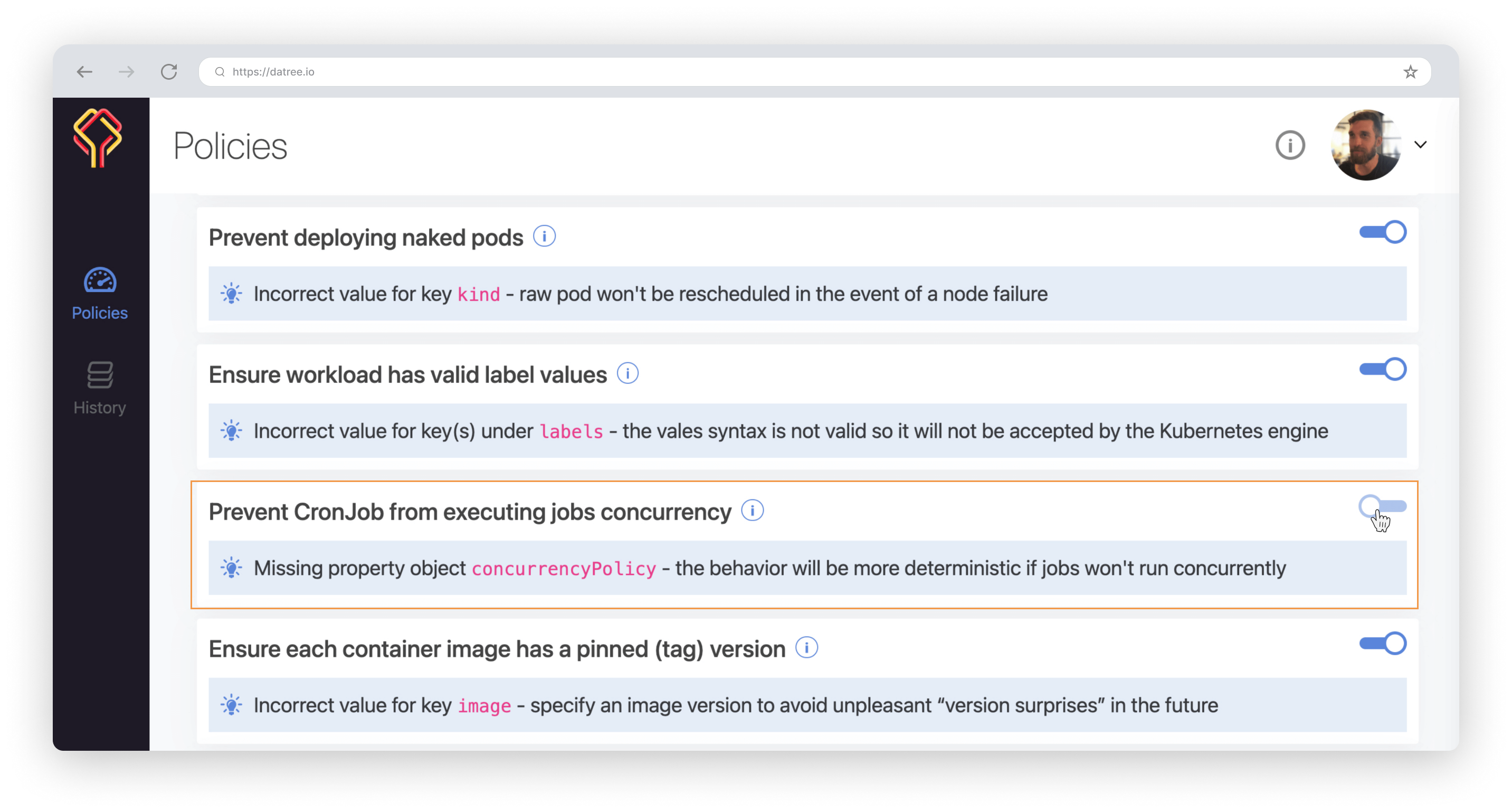Click the header help info icon
Image resolution: width=1512 pixels, height=812 pixels.
coord(1289,145)
